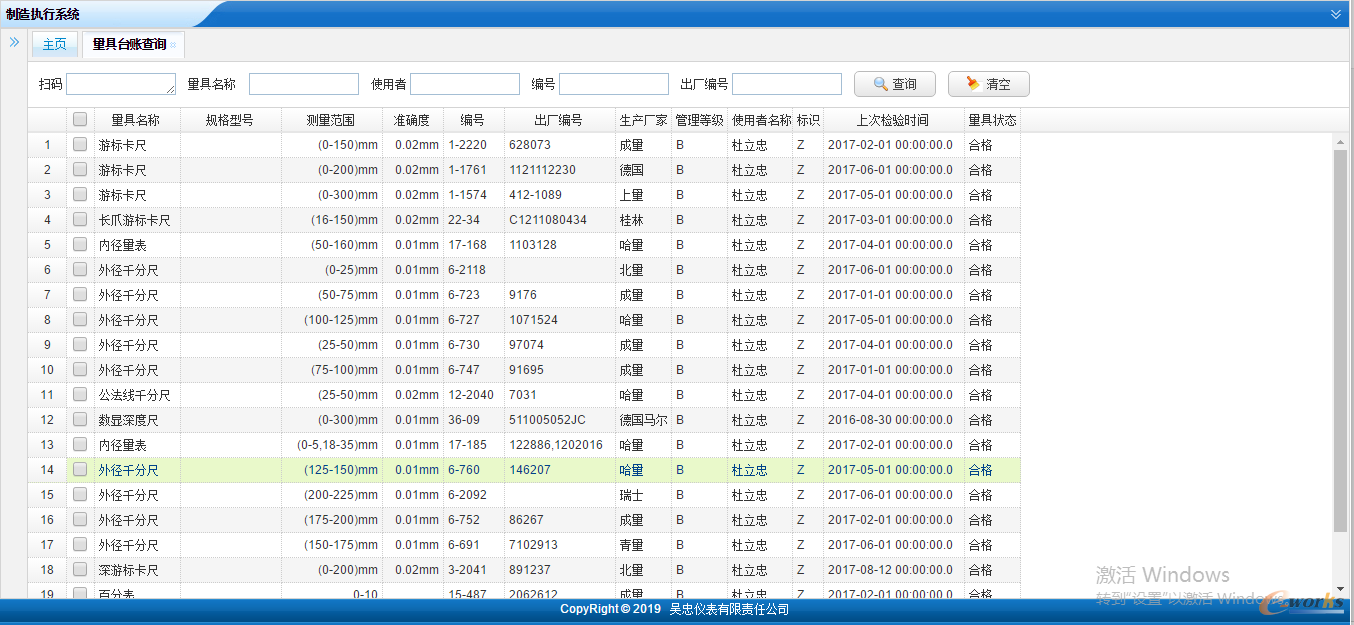Click date 2017-03-01 00:00:00.0
This screenshot has height=625, width=1354.
point(890,220)
